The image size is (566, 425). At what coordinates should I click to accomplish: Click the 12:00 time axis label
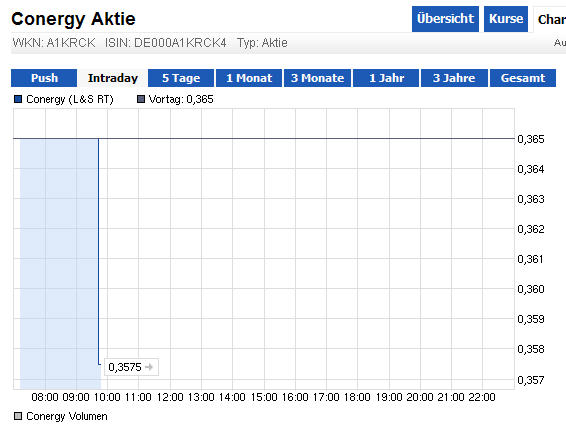[x=170, y=397]
